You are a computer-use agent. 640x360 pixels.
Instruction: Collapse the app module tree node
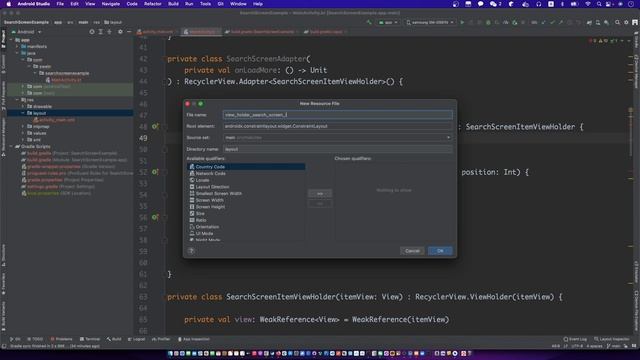pos(11,40)
